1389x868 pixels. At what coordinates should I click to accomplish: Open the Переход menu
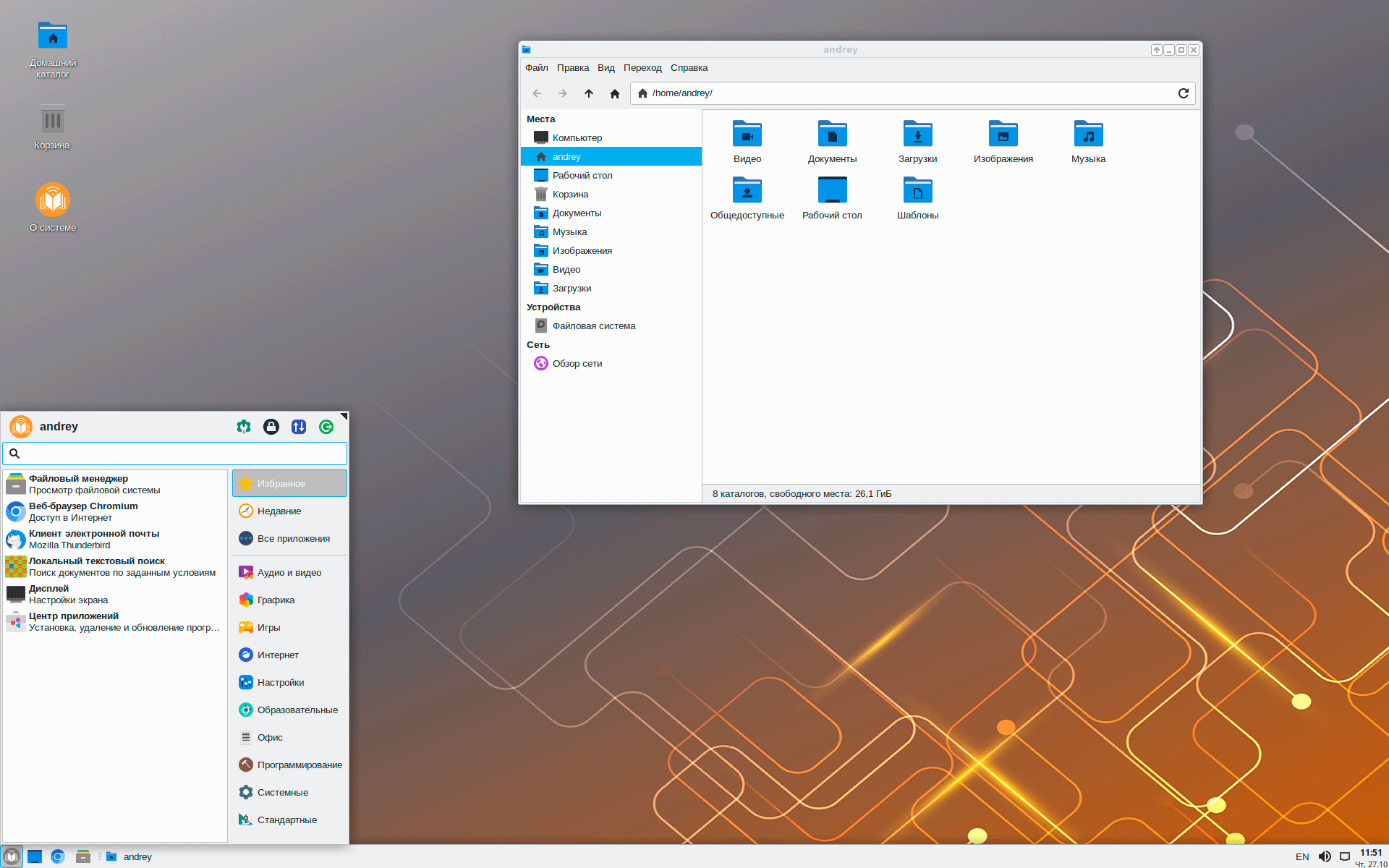tap(642, 68)
